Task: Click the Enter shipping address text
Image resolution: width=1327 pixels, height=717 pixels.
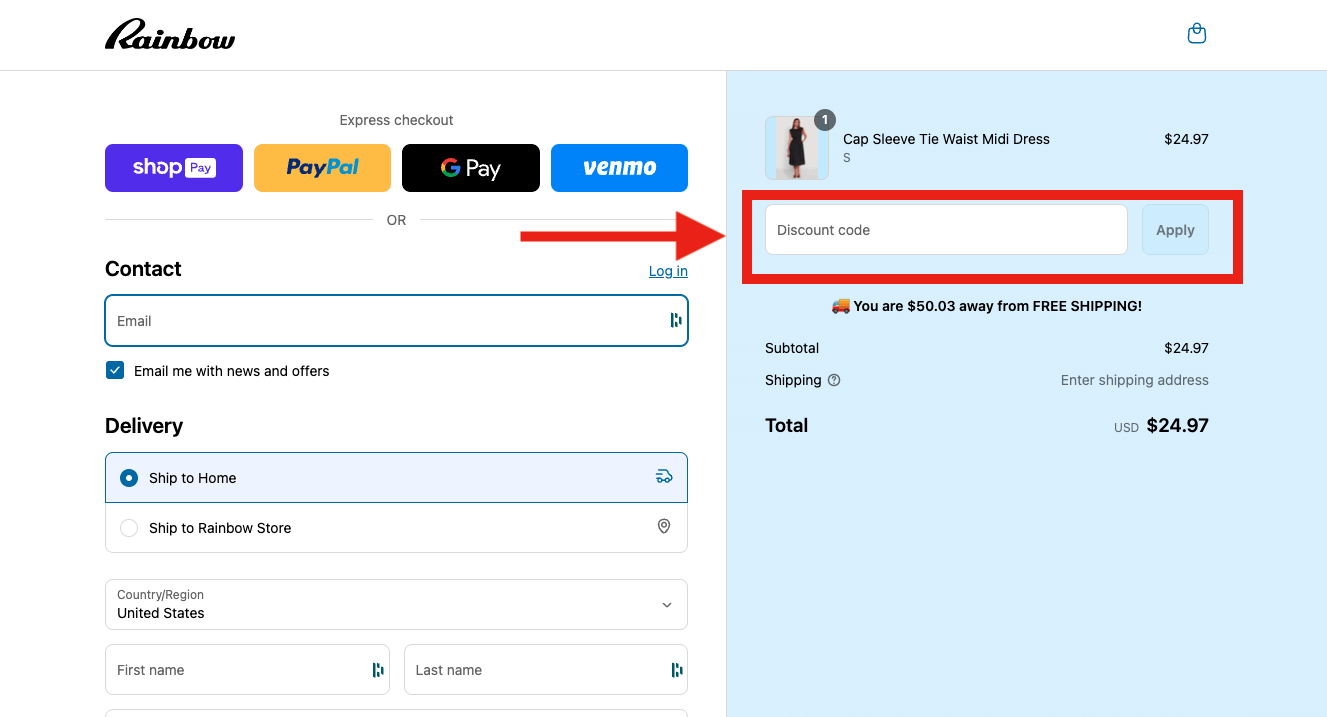Action: click(1134, 380)
